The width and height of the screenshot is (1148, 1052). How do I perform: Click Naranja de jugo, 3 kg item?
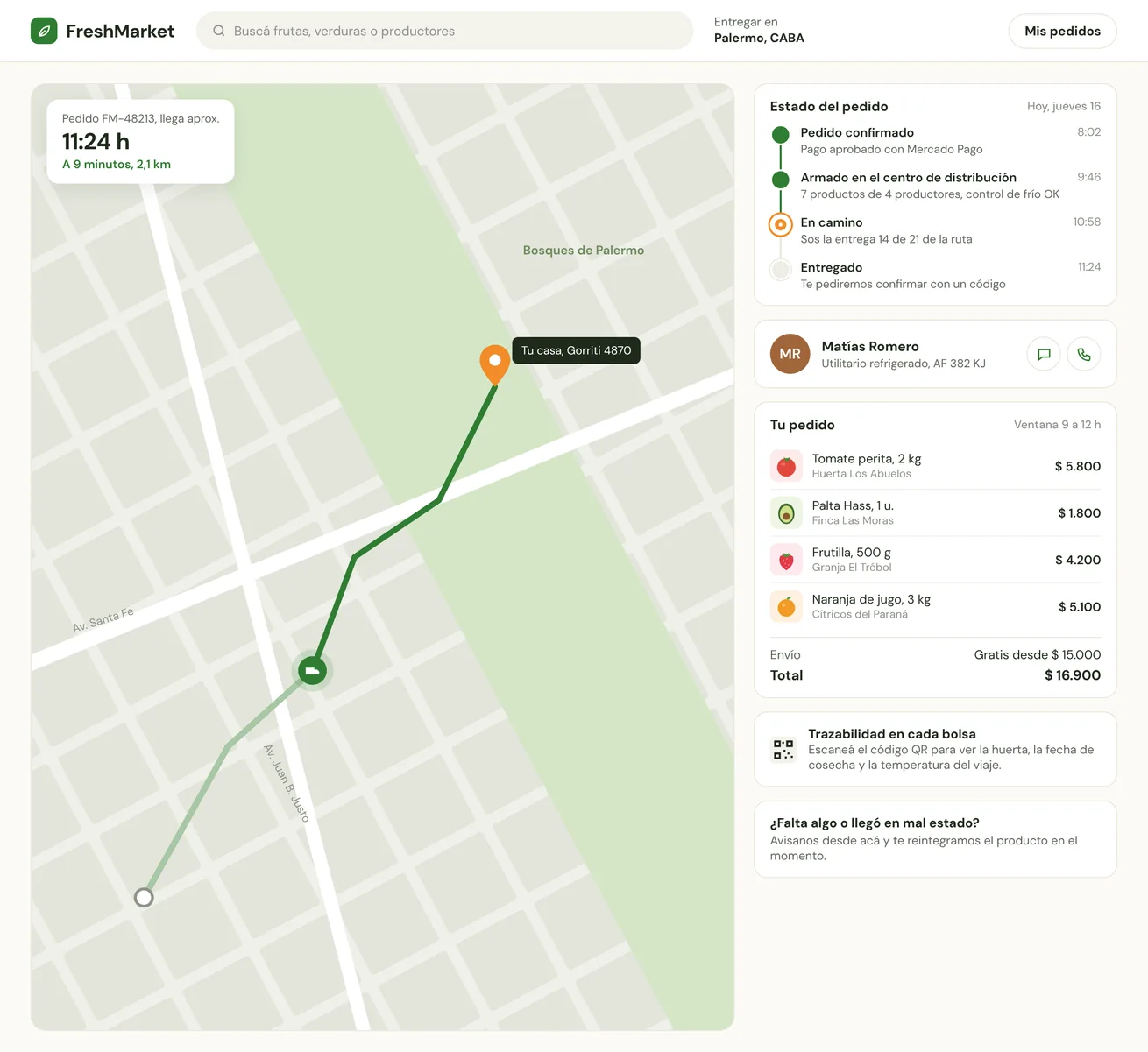click(x=935, y=607)
